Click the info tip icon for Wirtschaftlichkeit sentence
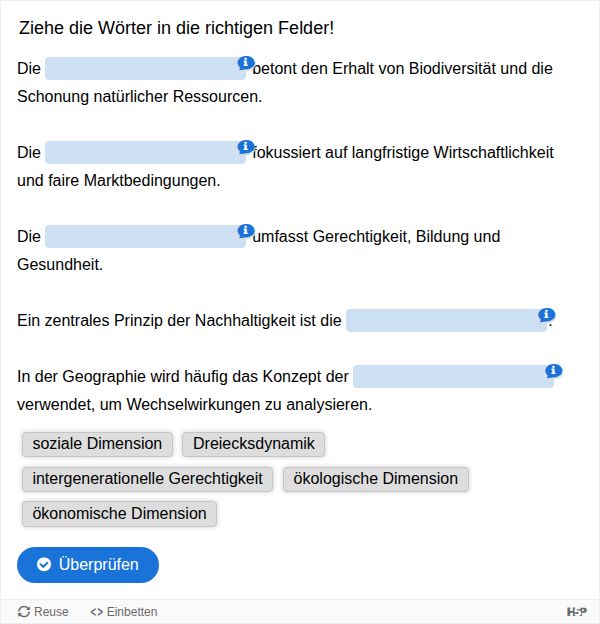 coord(244,147)
